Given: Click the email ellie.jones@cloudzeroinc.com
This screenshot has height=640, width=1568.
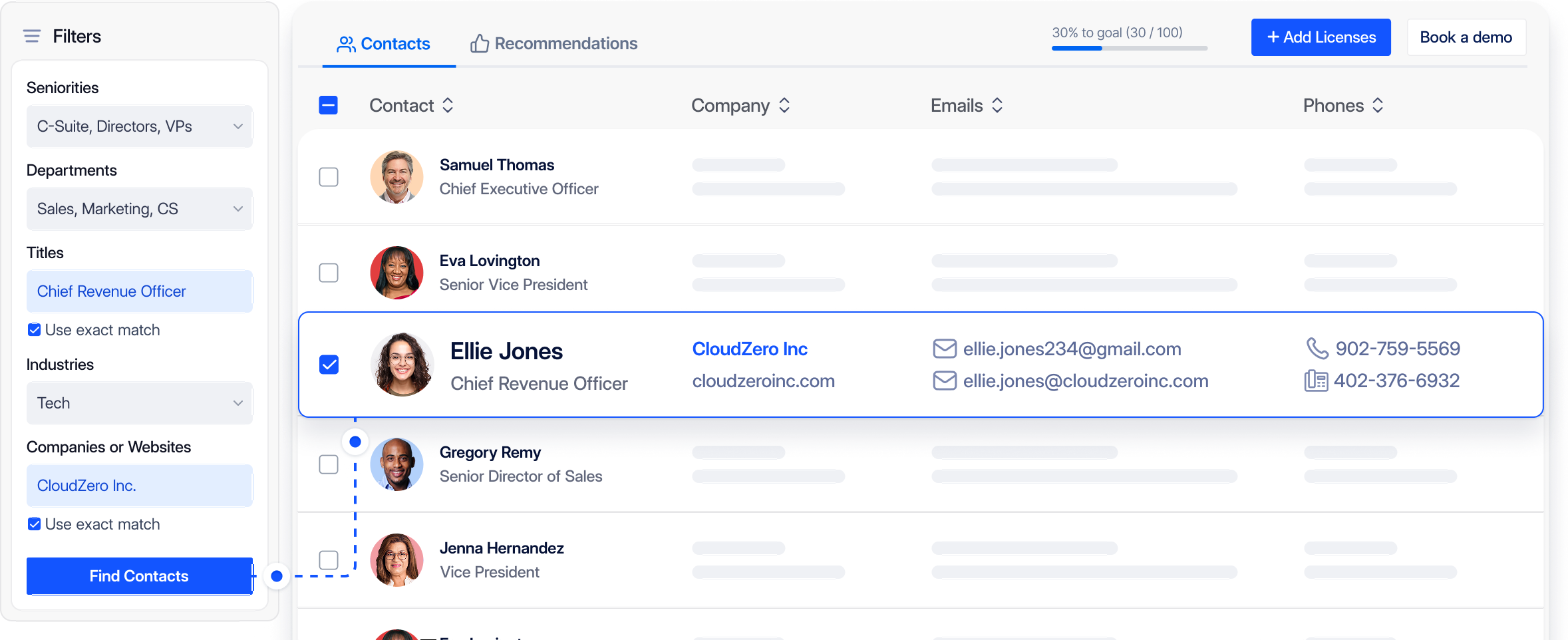Looking at the screenshot, I should coord(1086,381).
